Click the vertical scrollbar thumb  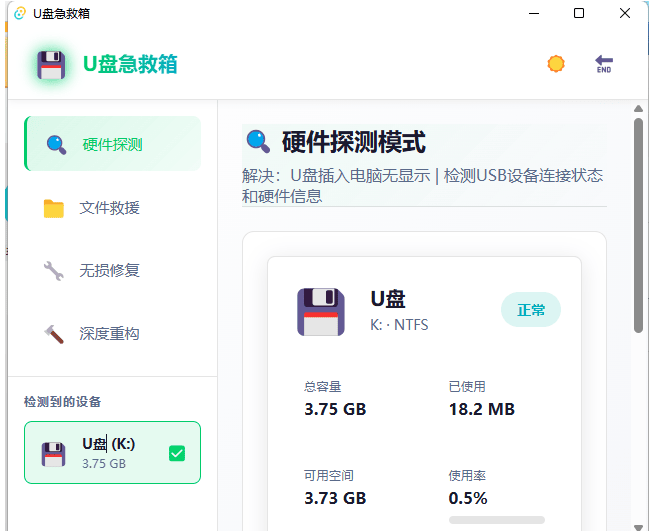coord(639,226)
